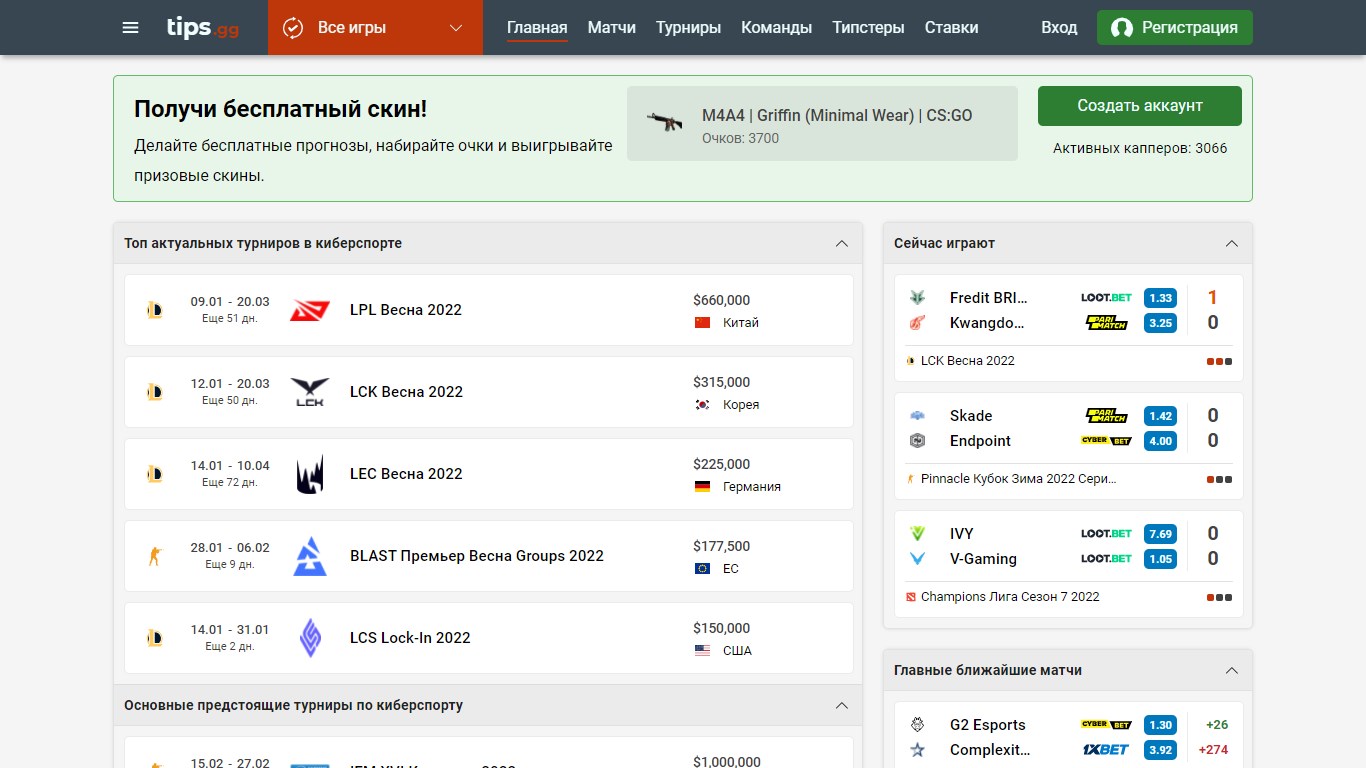Click the EU flag icon
Screen dimensions: 1366x768
click(702, 569)
